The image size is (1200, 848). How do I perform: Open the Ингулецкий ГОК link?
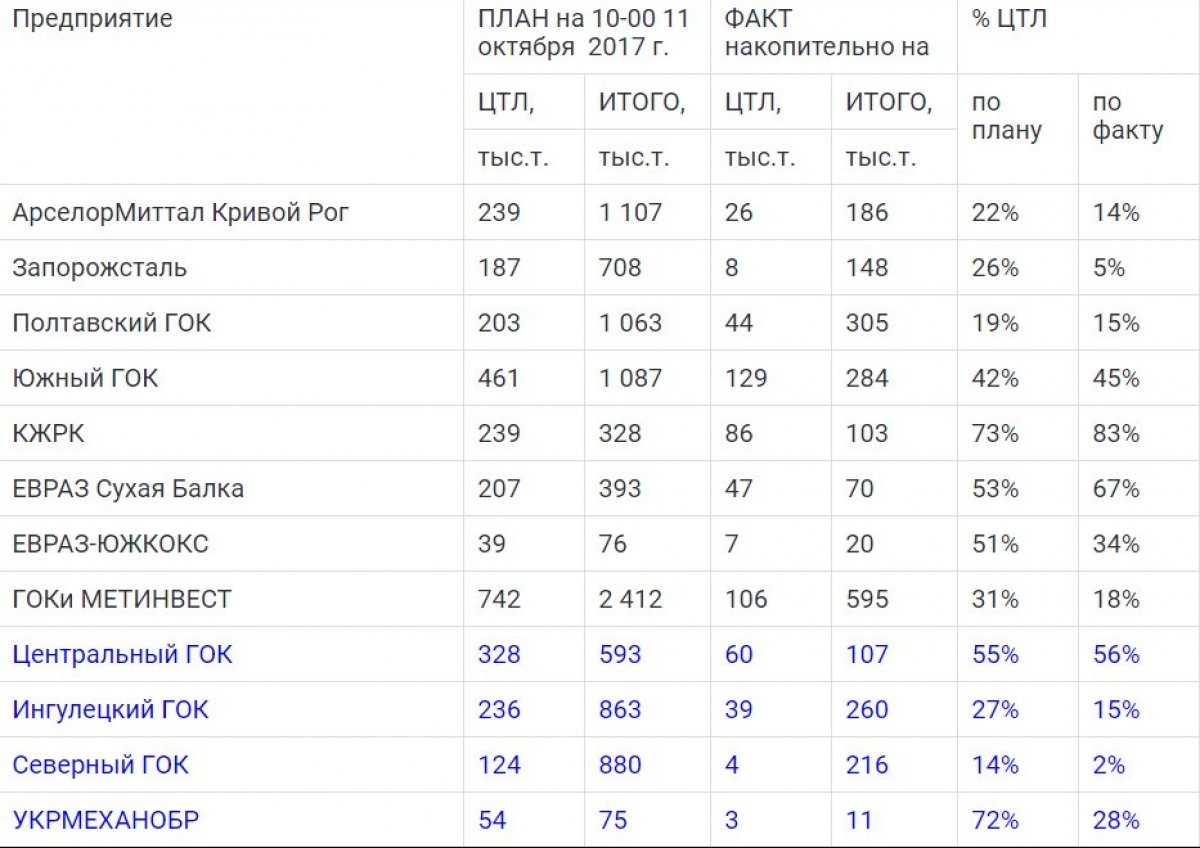(110, 709)
